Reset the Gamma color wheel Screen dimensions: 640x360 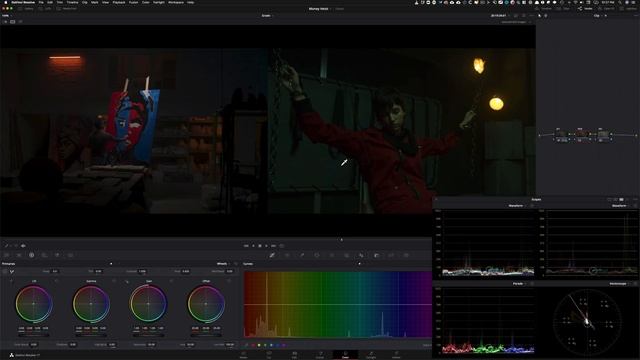tap(114, 281)
